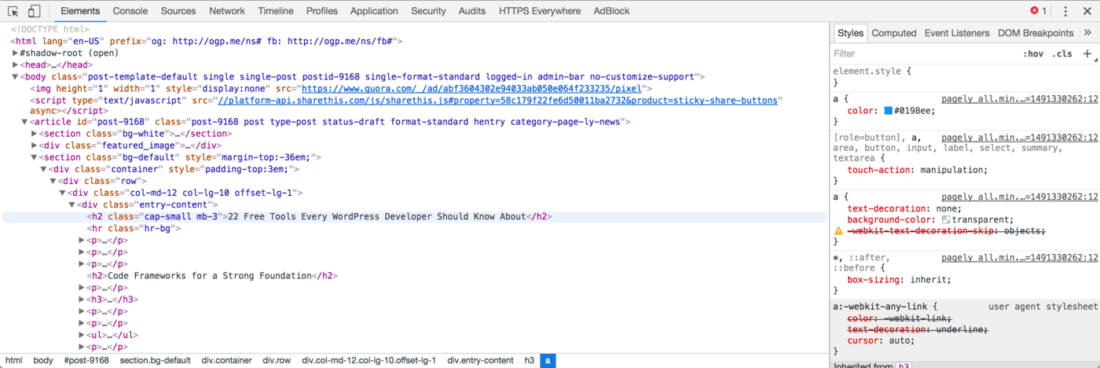Open the HTTPS Everywhere tab

539,11
